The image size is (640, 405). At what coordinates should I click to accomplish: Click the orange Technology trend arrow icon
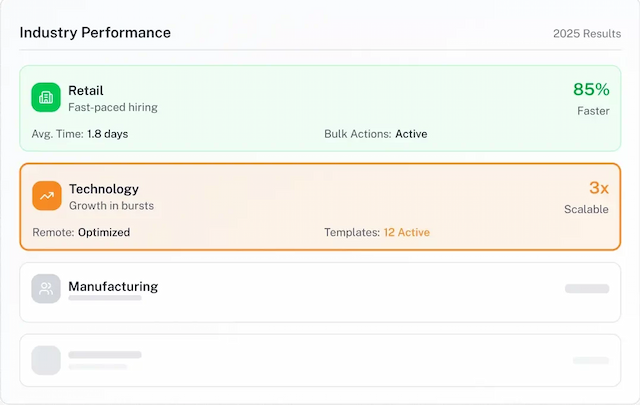point(46,195)
